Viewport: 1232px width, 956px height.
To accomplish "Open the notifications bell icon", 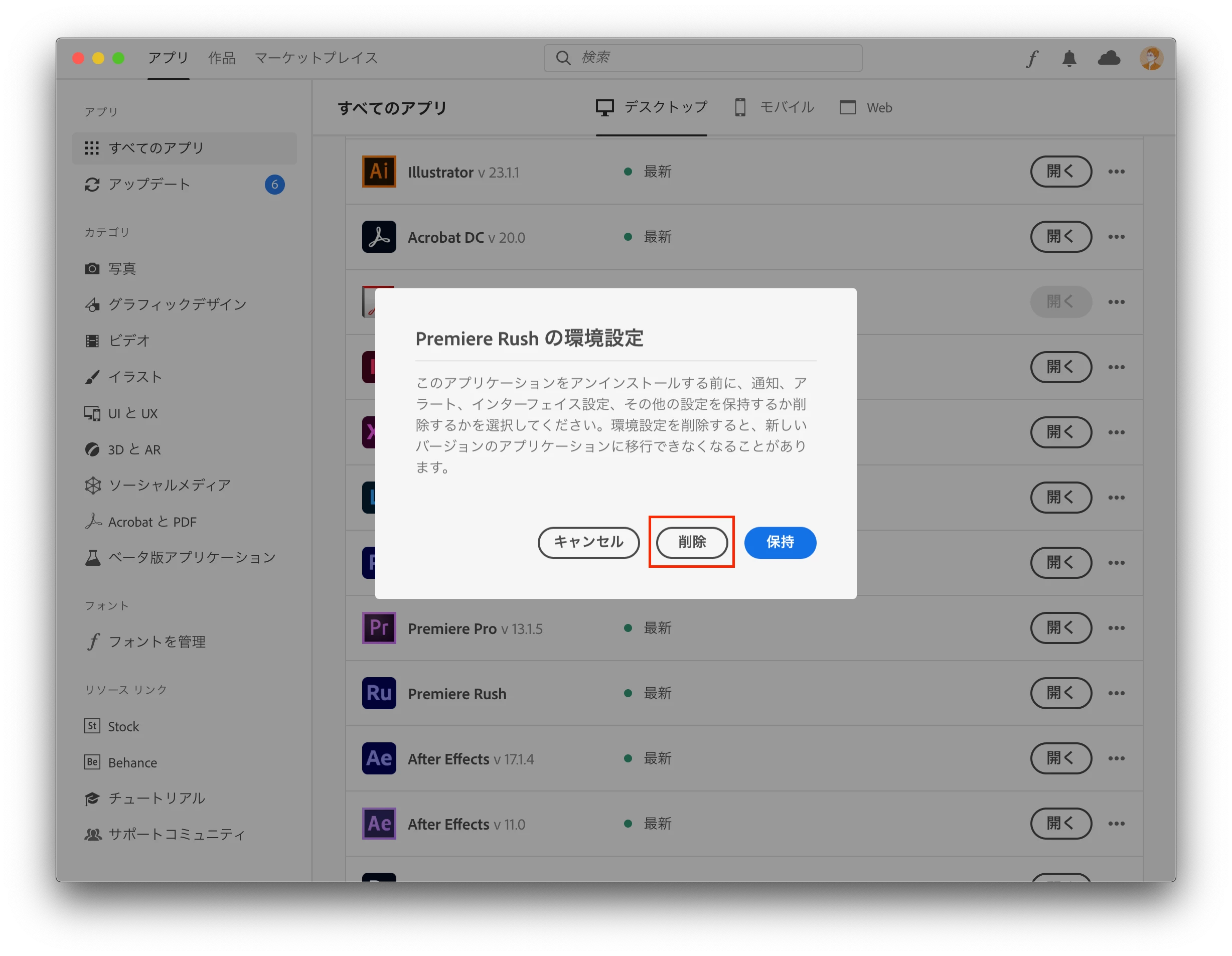I will pos(1069,58).
